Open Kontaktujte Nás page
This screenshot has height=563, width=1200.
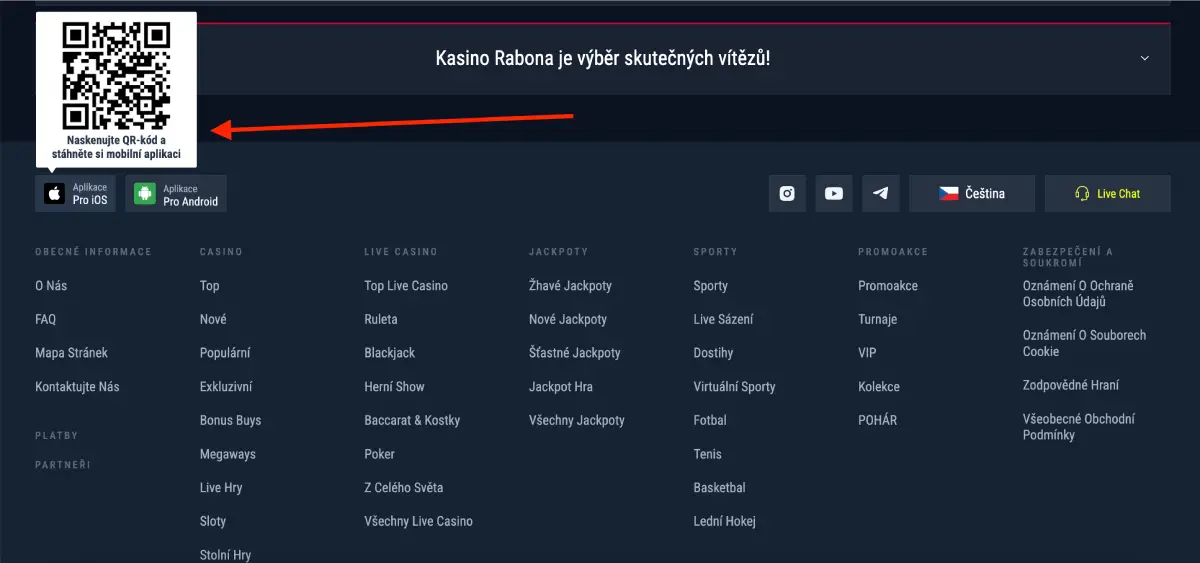(x=77, y=387)
